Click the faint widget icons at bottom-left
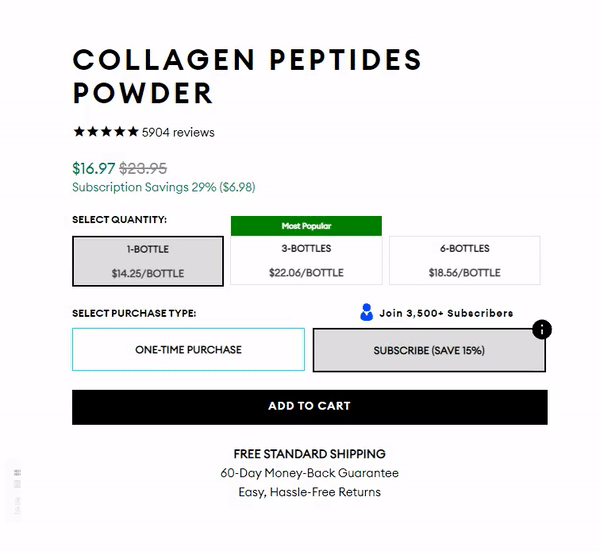Image resolution: width=600 pixels, height=551 pixels. (x=17, y=478)
